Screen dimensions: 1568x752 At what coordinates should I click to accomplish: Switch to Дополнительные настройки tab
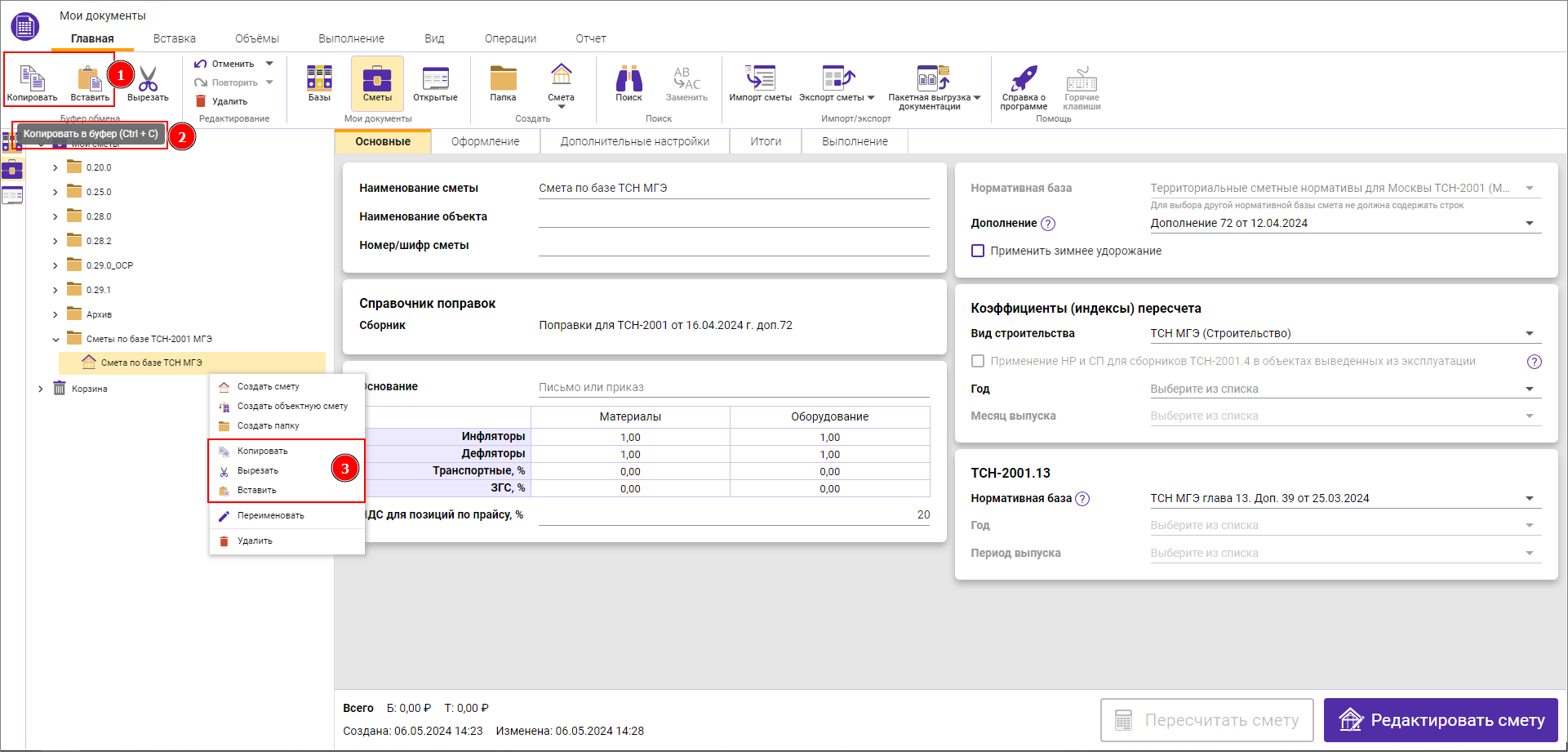point(635,141)
